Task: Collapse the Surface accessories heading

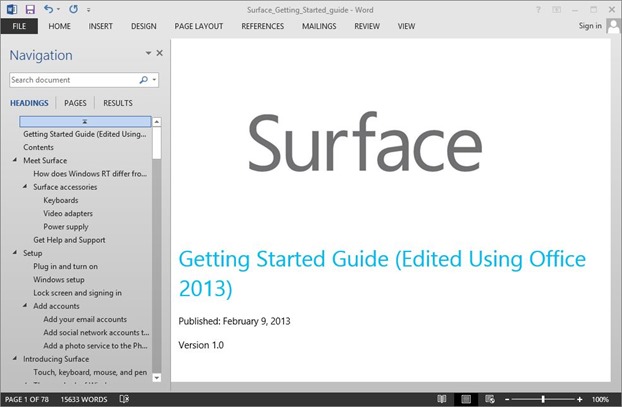Action: point(25,187)
